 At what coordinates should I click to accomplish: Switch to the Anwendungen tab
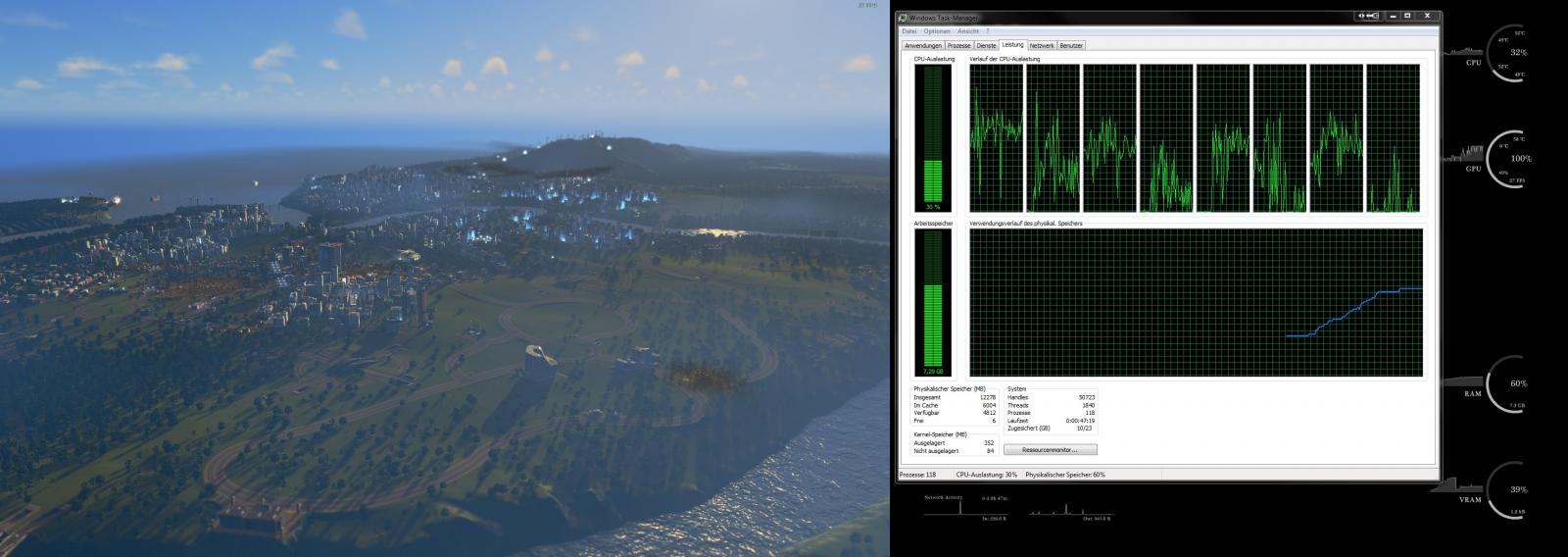pyautogui.click(x=923, y=45)
